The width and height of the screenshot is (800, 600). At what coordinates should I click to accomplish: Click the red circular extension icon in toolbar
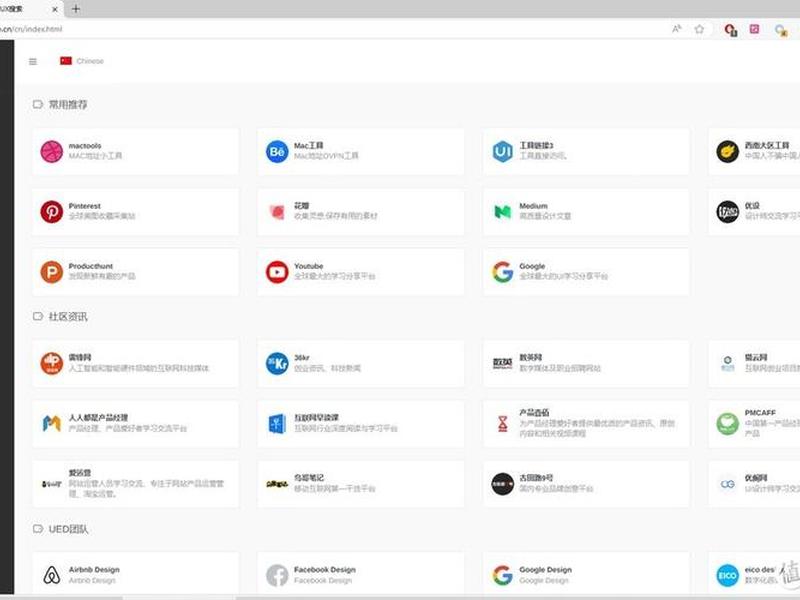point(731,30)
